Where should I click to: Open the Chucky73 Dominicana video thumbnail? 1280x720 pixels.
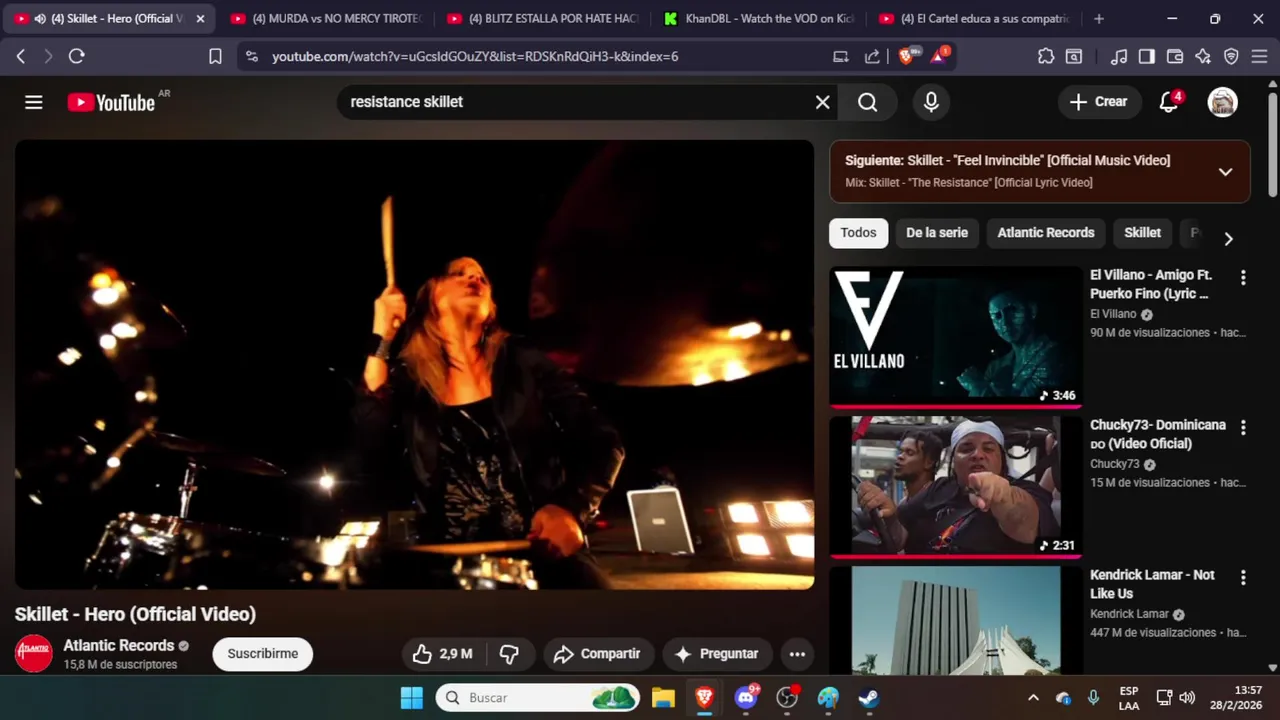coord(956,487)
